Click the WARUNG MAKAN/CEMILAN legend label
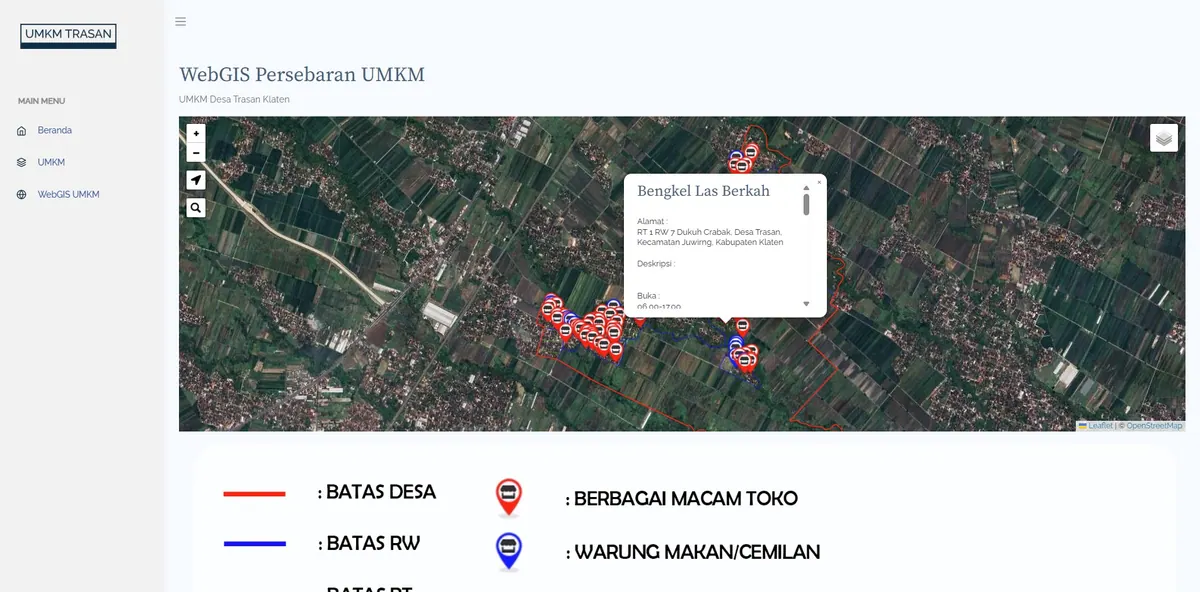 point(693,552)
